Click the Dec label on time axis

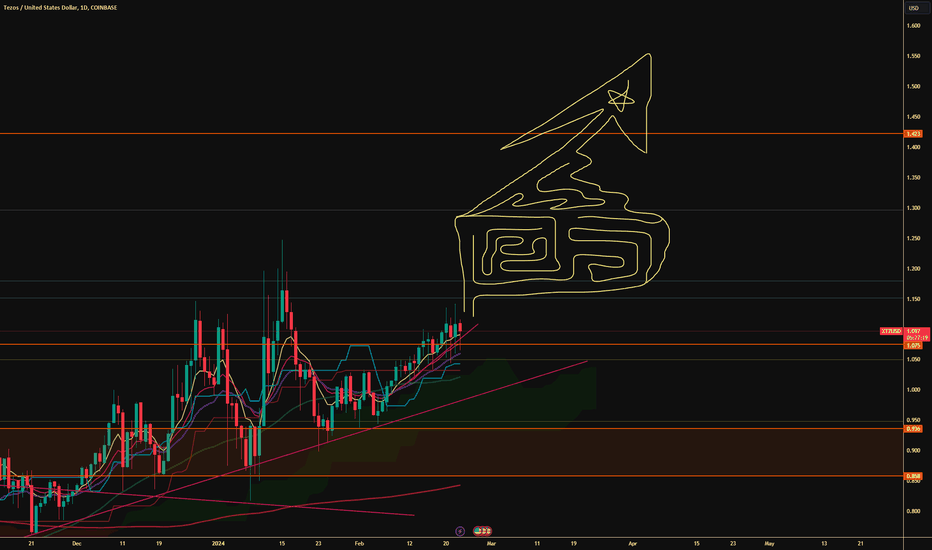coord(76,543)
